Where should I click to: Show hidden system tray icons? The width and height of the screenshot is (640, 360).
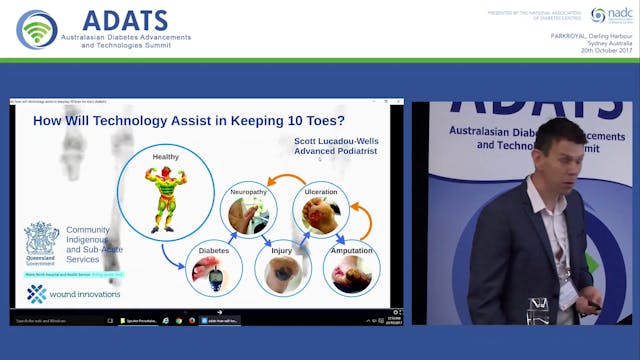click(x=368, y=321)
